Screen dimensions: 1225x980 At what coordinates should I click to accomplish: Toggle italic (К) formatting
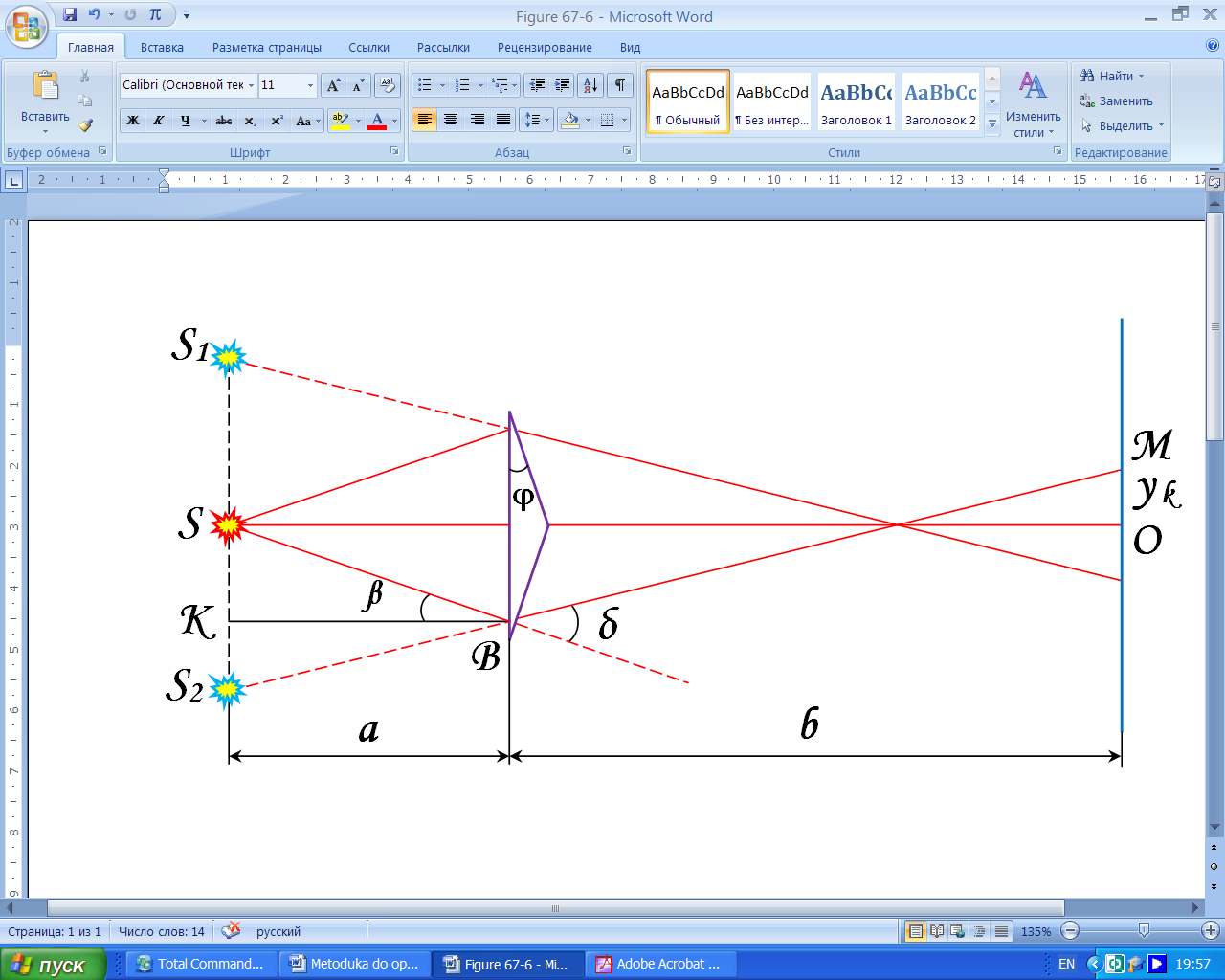point(158,121)
